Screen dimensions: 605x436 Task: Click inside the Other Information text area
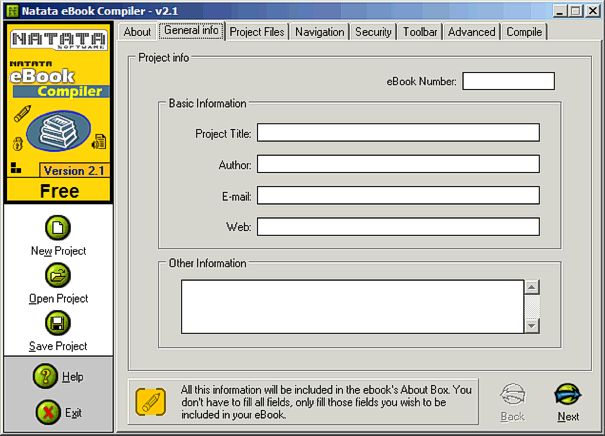tap(352, 307)
